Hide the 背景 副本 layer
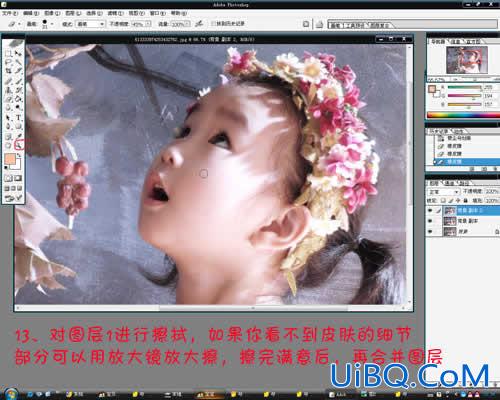This screenshot has height=400, width=500. click(x=430, y=221)
